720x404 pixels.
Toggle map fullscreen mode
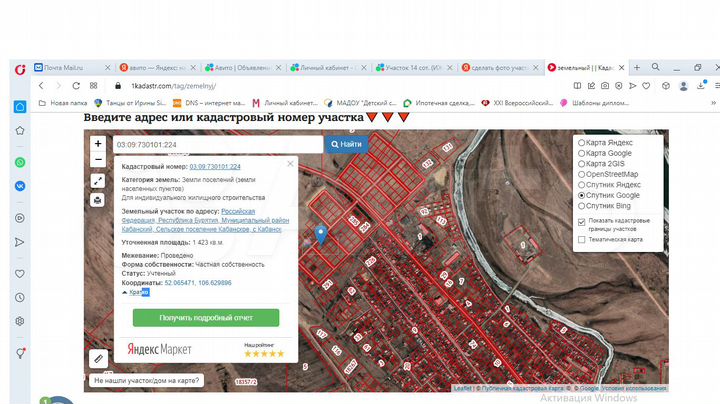[98, 182]
